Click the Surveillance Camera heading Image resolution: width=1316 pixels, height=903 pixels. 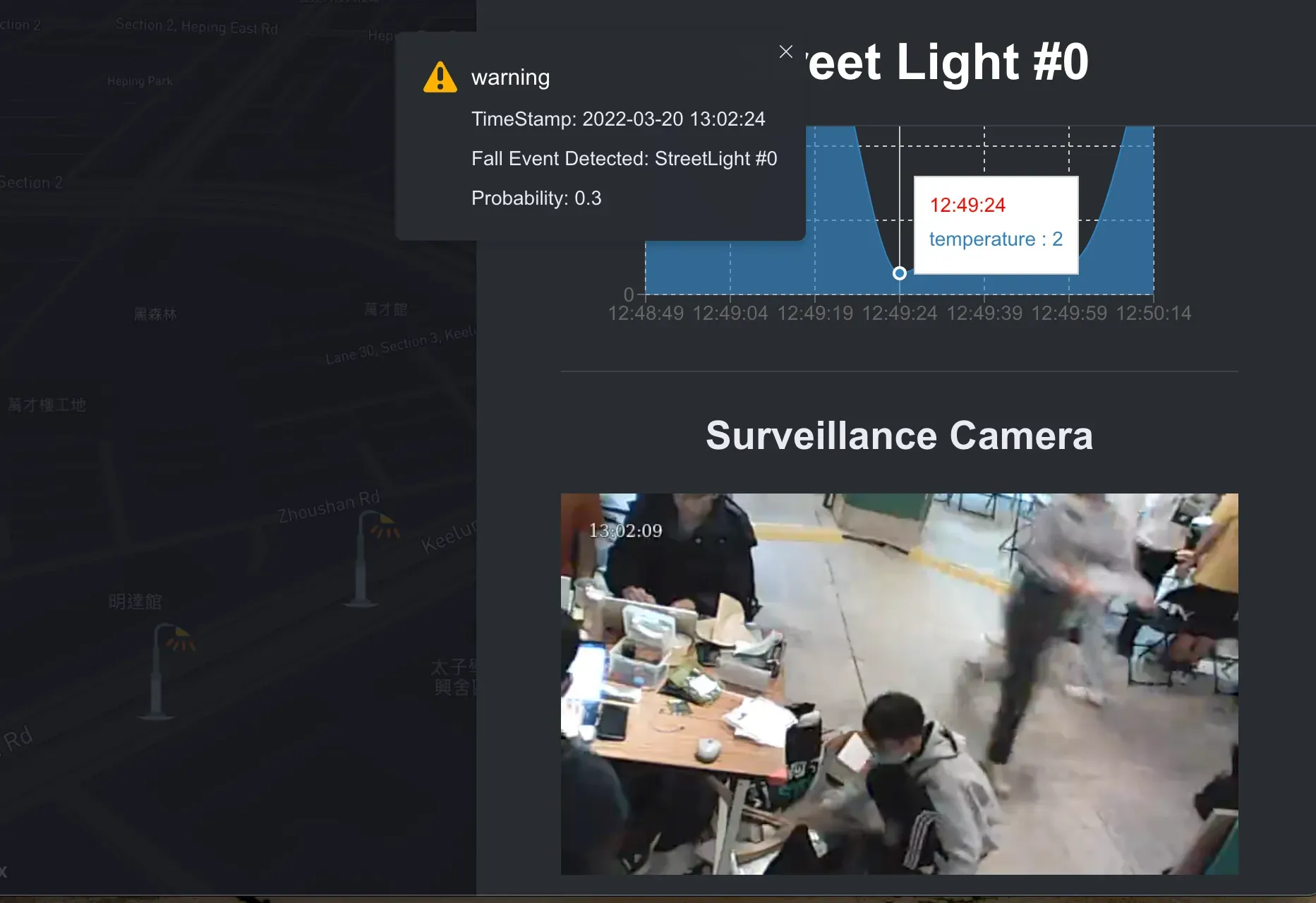[899, 436]
